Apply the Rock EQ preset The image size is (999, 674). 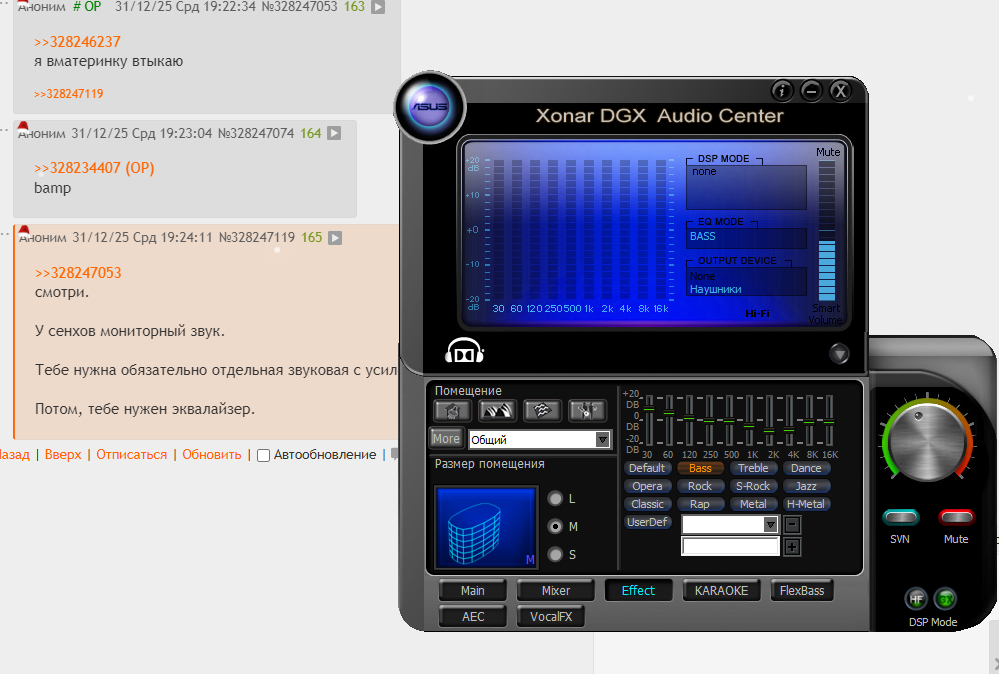700,486
